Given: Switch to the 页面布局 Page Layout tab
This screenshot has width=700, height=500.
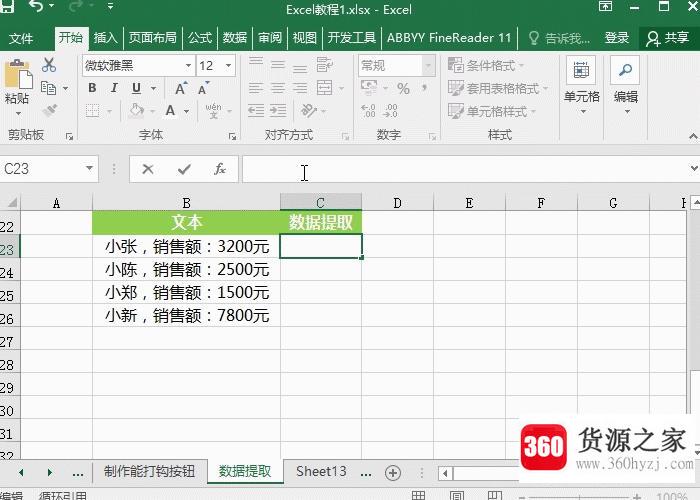Looking at the screenshot, I should 153,38.
